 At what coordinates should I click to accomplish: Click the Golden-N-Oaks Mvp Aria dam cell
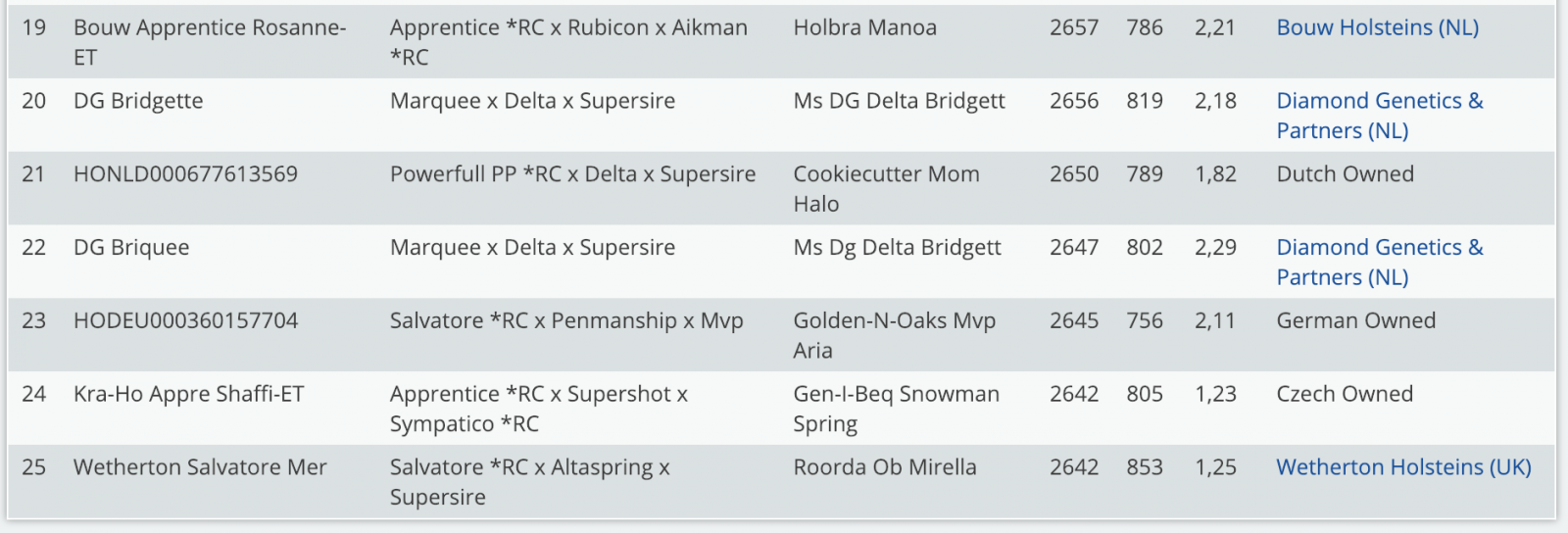894,335
